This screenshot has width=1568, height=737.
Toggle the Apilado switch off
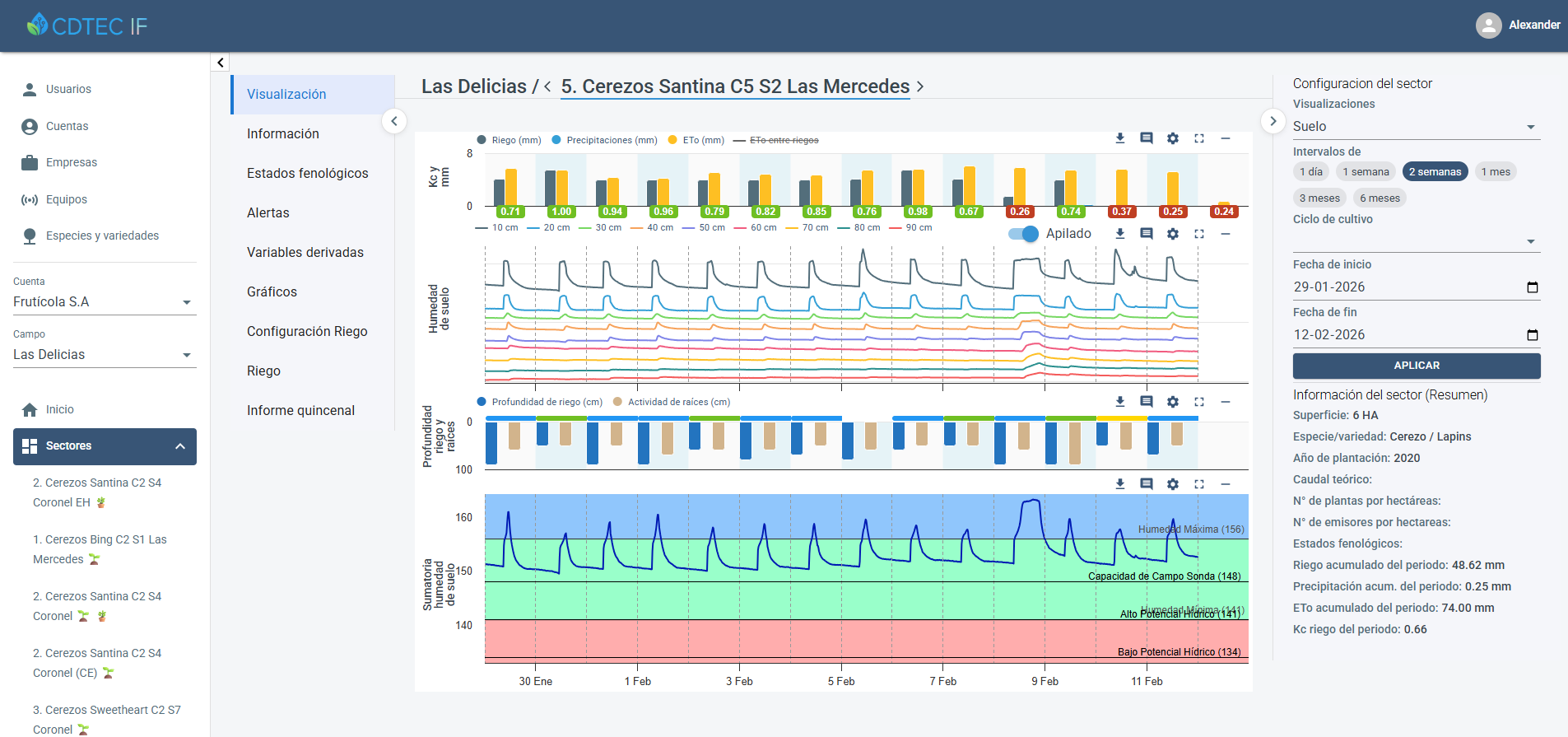1024,234
